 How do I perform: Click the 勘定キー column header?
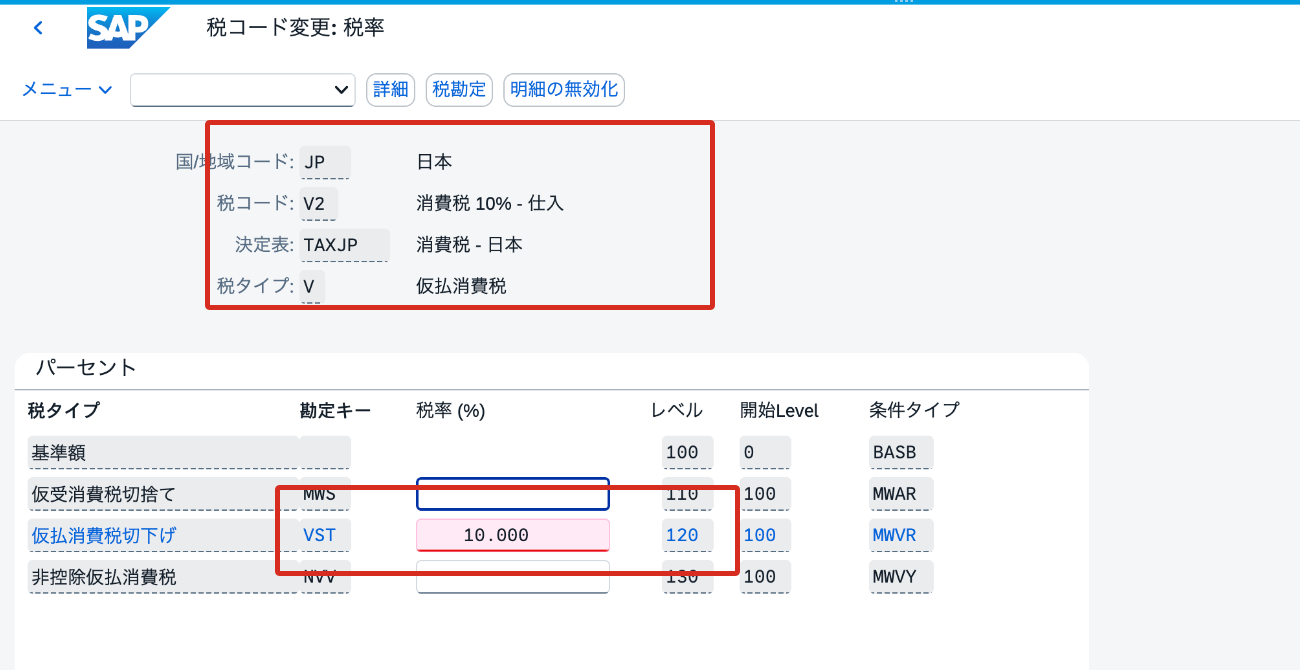pos(335,410)
